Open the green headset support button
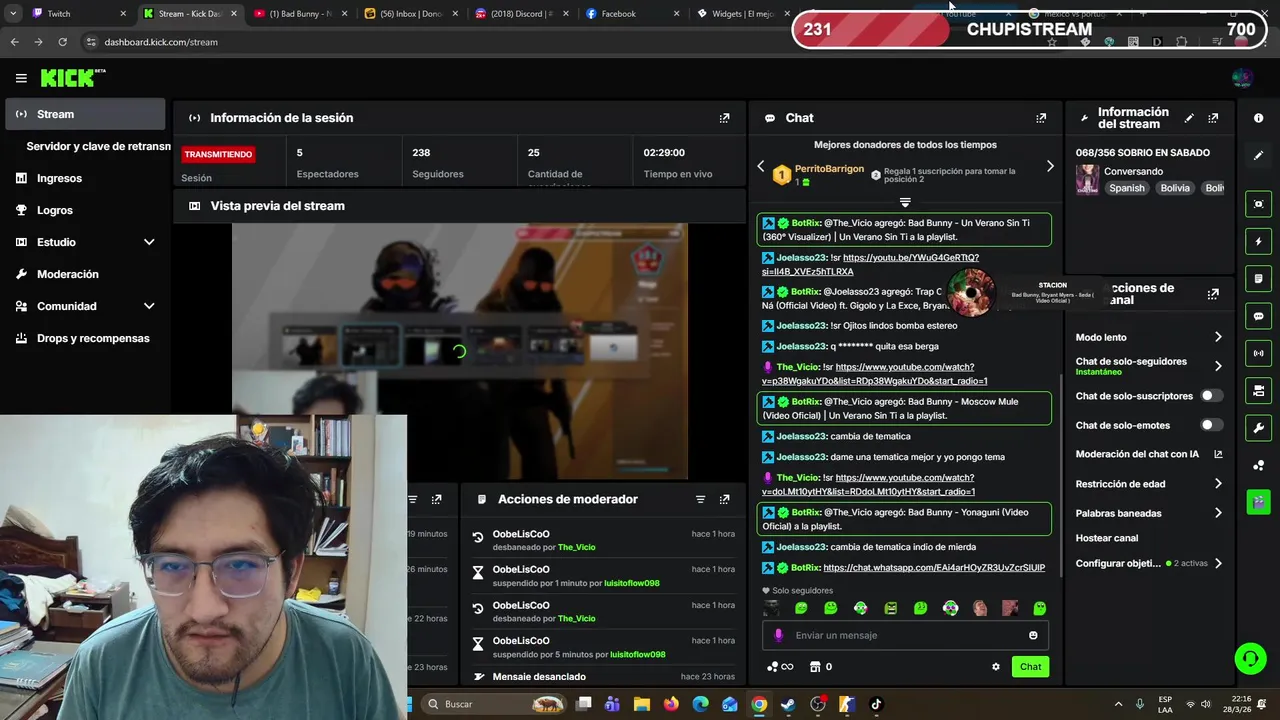 [x=1250, y=658]
